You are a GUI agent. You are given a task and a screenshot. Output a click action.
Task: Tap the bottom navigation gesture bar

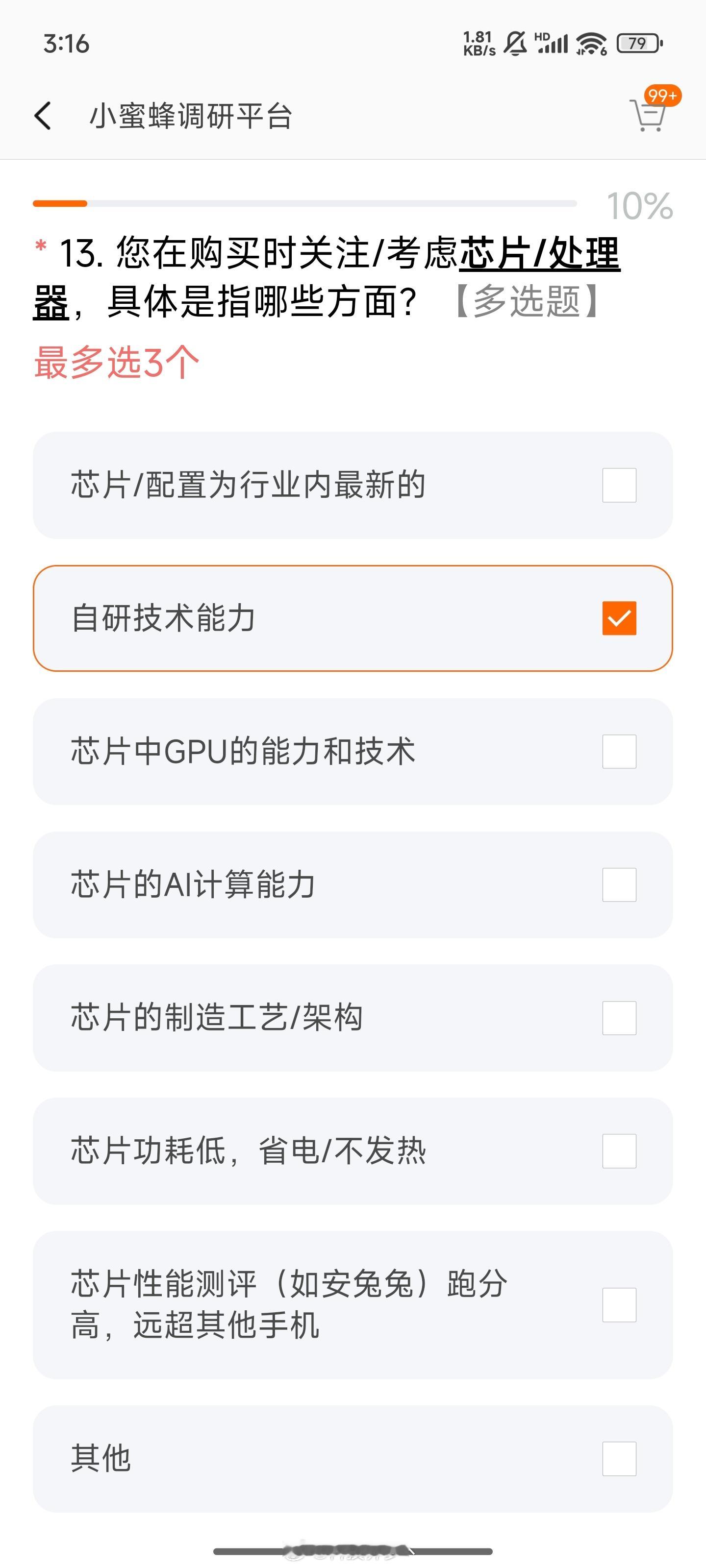[353, 1551]
